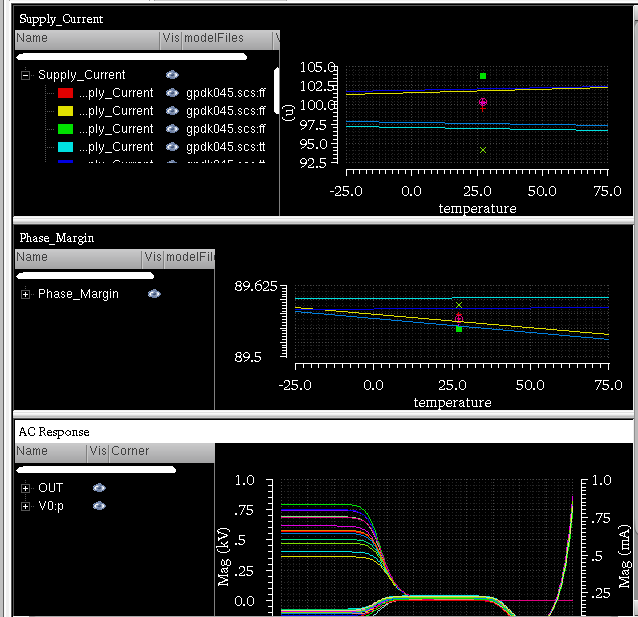Toggle visibility of Supply_Current group

click(x=172, y=75)
